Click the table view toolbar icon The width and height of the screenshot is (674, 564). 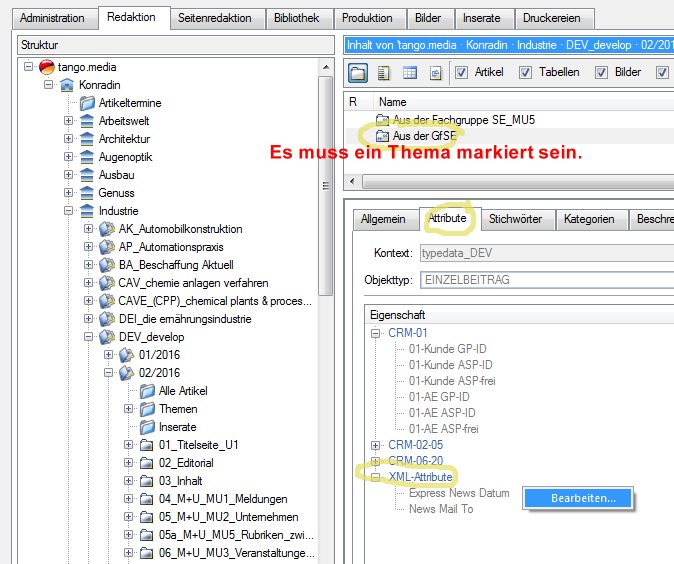tap(410, 73)
